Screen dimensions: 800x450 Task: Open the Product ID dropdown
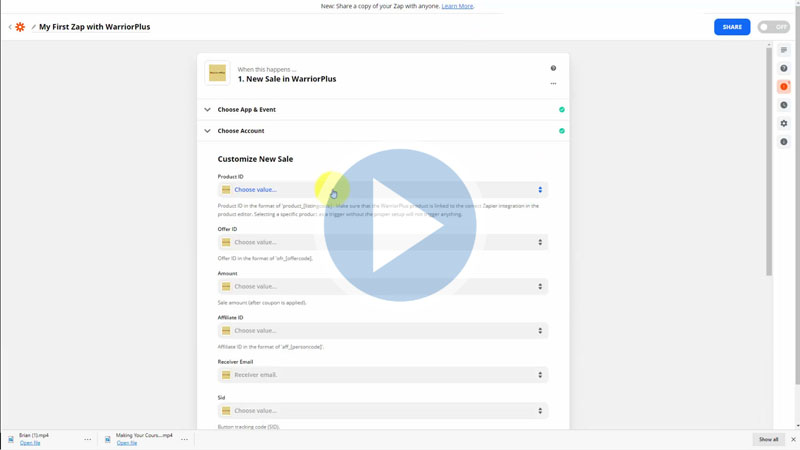pos(383,189)
